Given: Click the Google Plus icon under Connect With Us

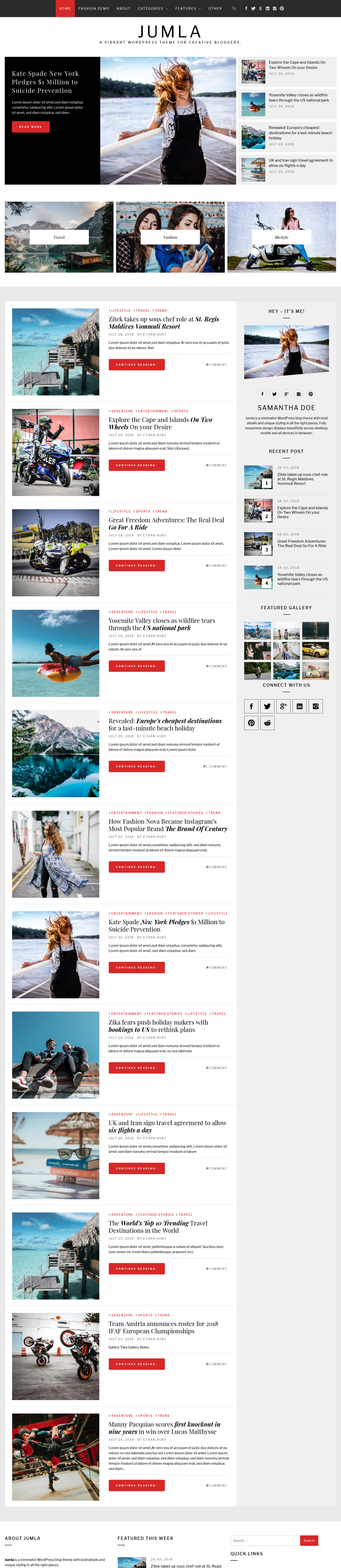Looking at the screenshot, I should pos(283,706).
